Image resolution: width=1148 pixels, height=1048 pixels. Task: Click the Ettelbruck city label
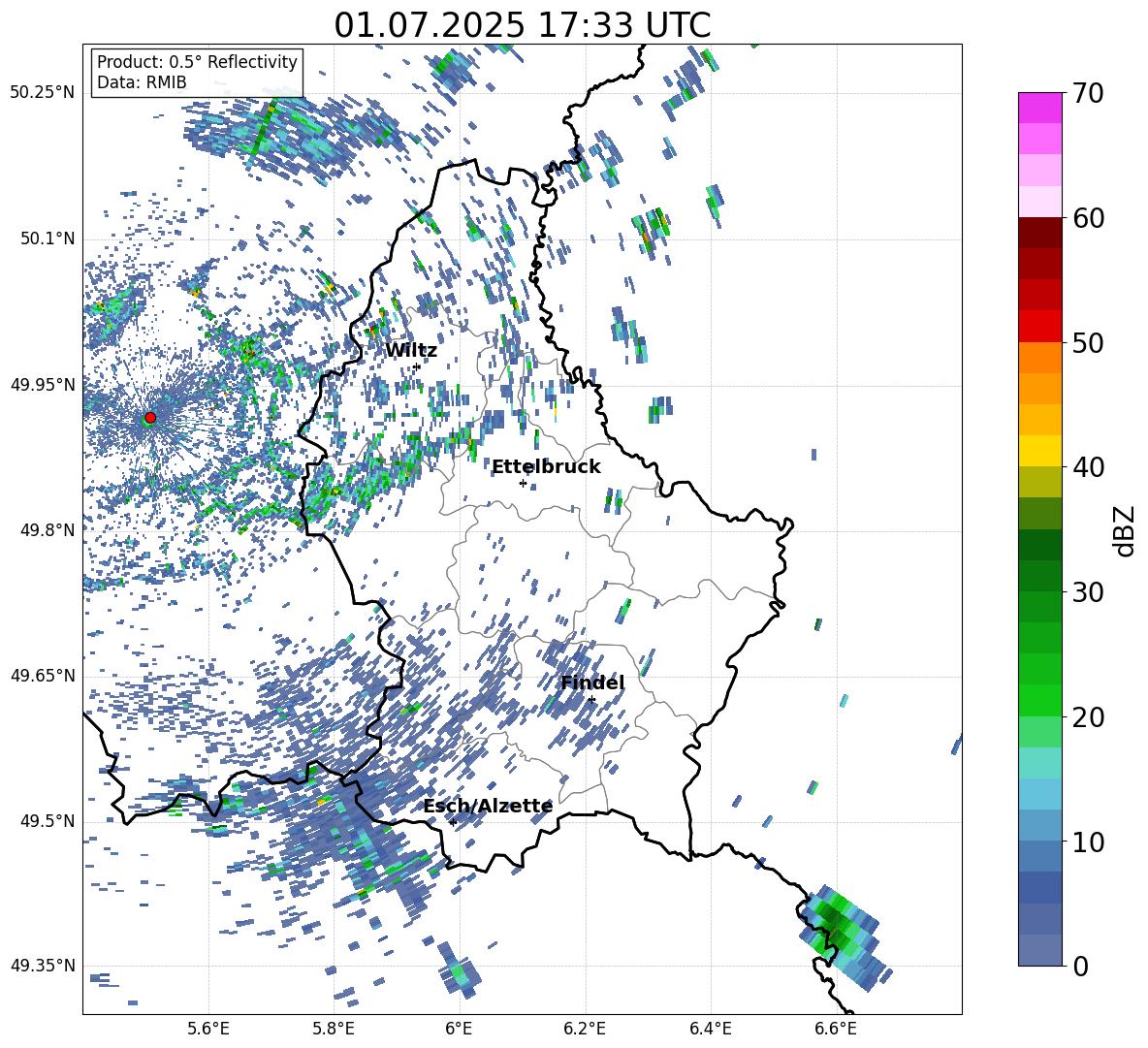546,467
